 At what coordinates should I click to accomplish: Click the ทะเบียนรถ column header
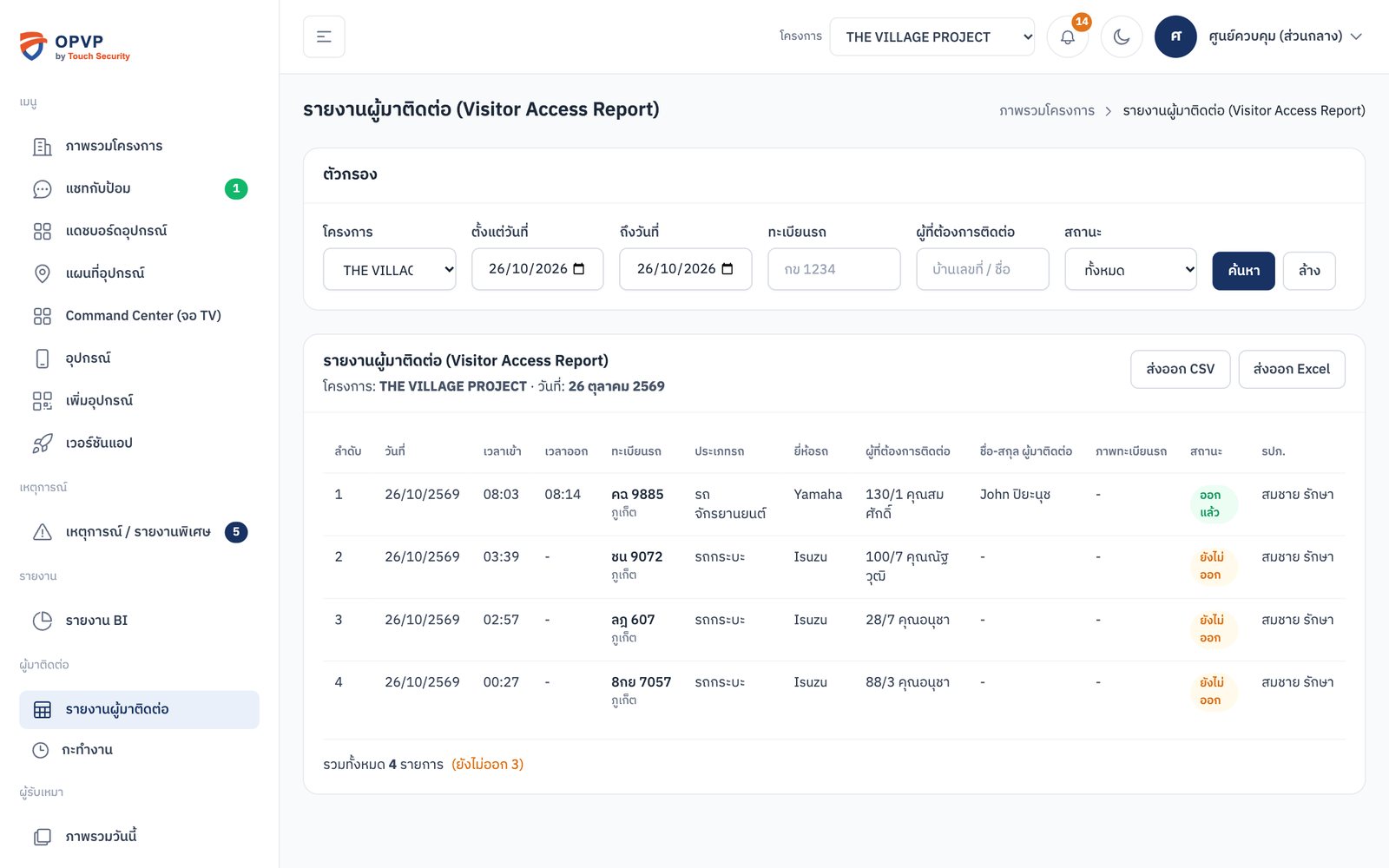click(636, 451)
